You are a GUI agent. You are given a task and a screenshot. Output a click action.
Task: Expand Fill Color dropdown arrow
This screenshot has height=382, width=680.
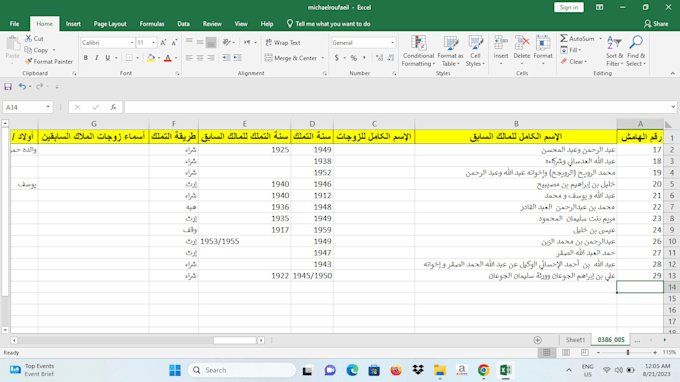point(159,58)
